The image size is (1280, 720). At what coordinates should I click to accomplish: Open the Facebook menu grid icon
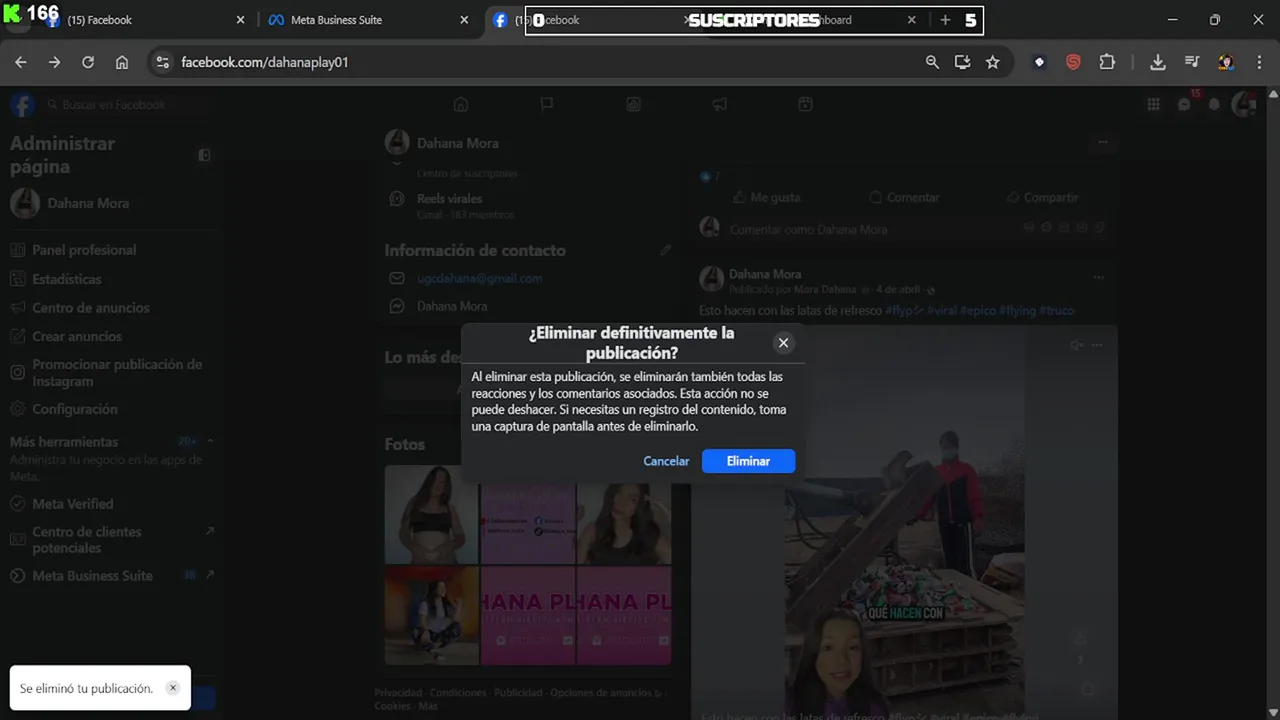click(1154, 104)
